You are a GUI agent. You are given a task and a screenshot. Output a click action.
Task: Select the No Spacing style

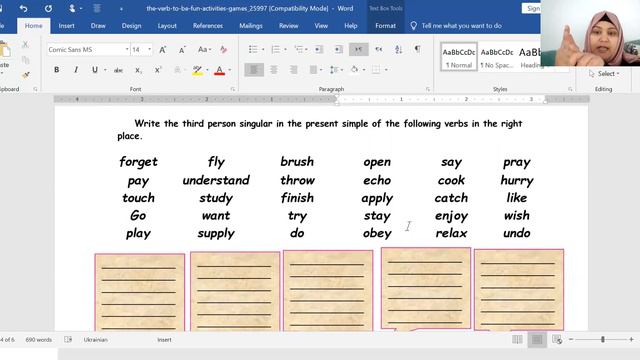pyautogui.click(x=497, y=57)
